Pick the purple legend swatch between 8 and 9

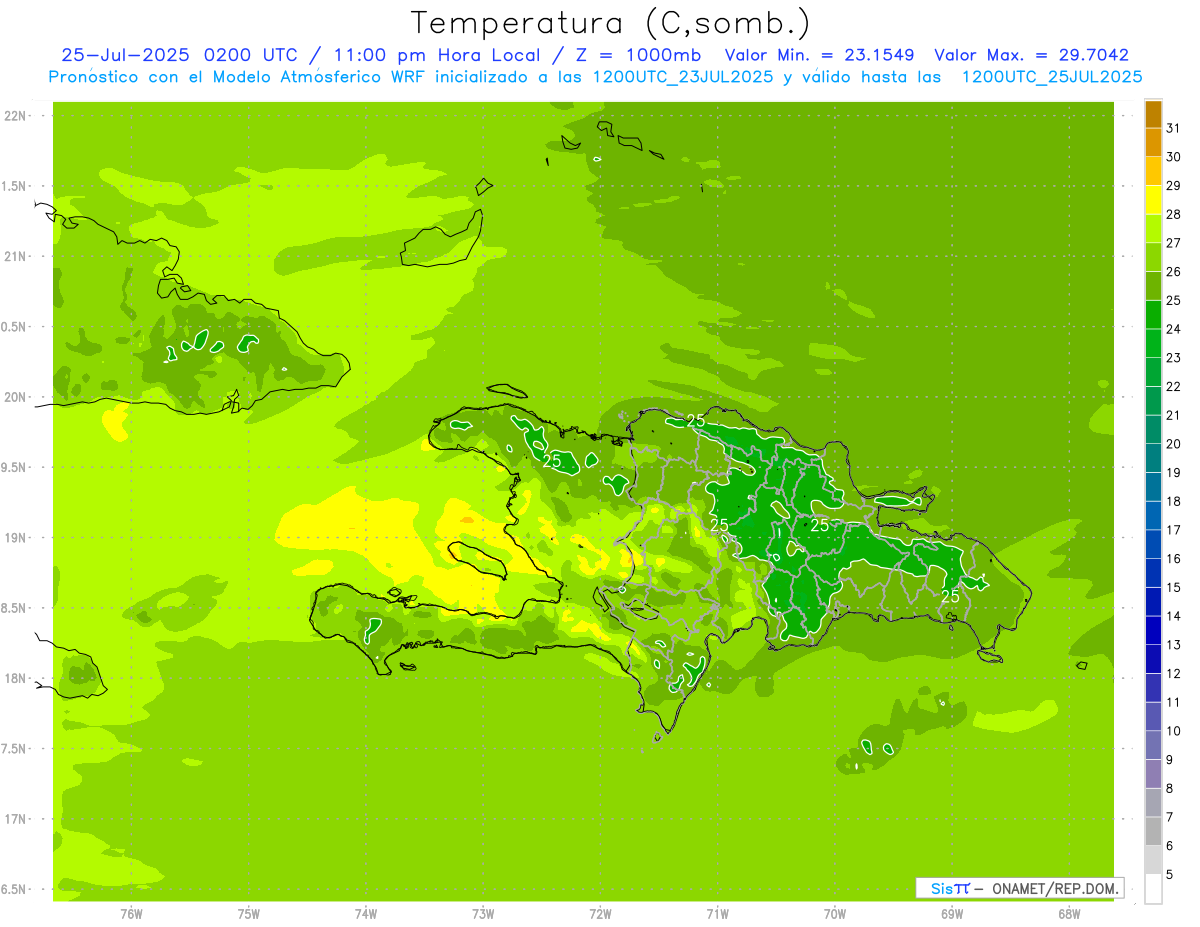1153,774
